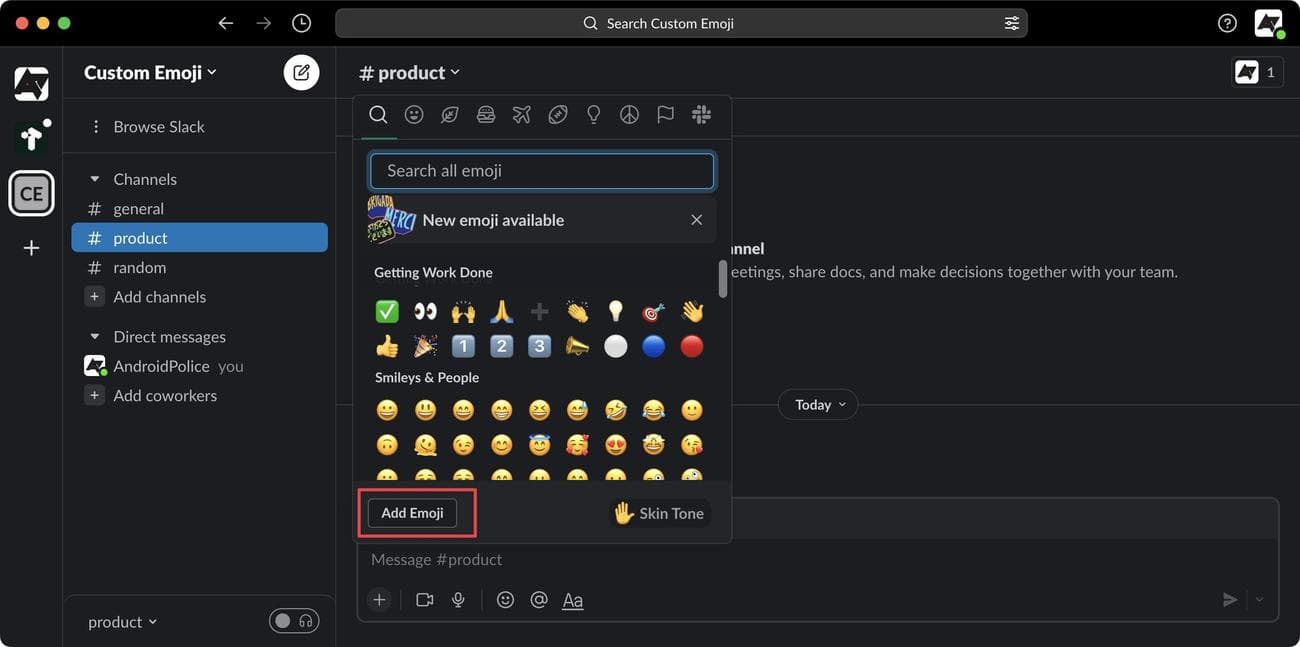This screenshot has width=1300, height=647.
Task: Open the Today message date dropdown
Action: point(817,404)
